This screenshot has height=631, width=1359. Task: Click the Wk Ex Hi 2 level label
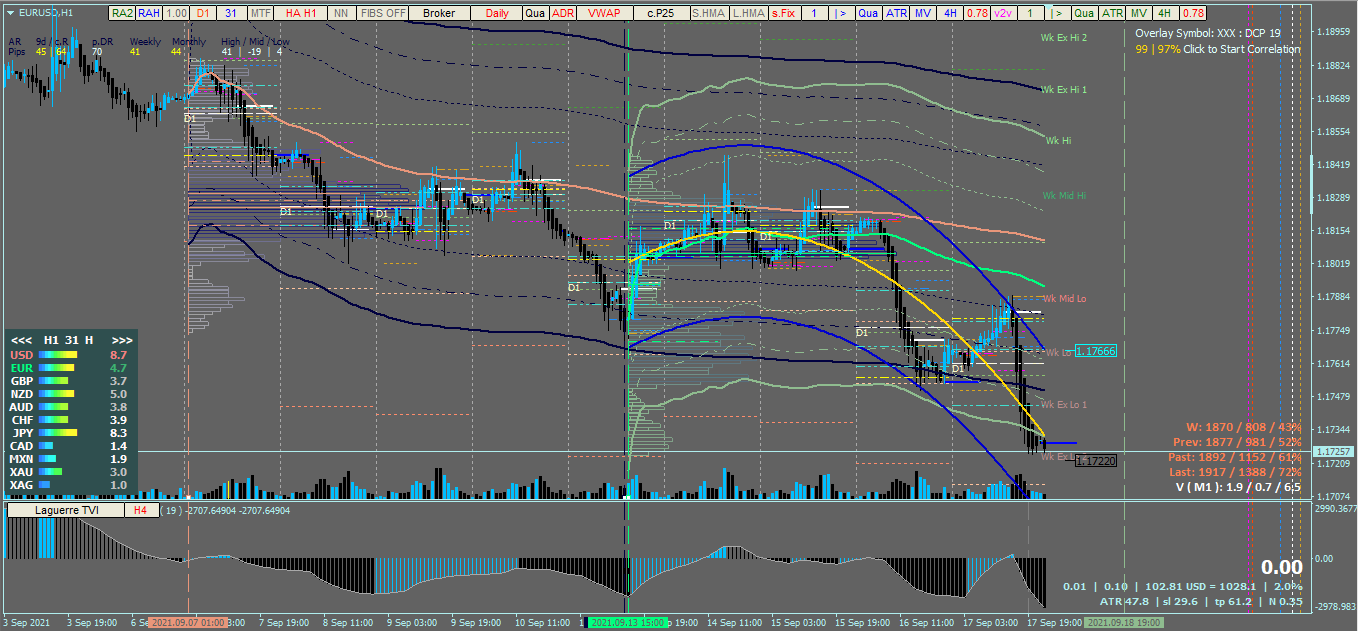pyautogui.click(x=1064, y=37)
